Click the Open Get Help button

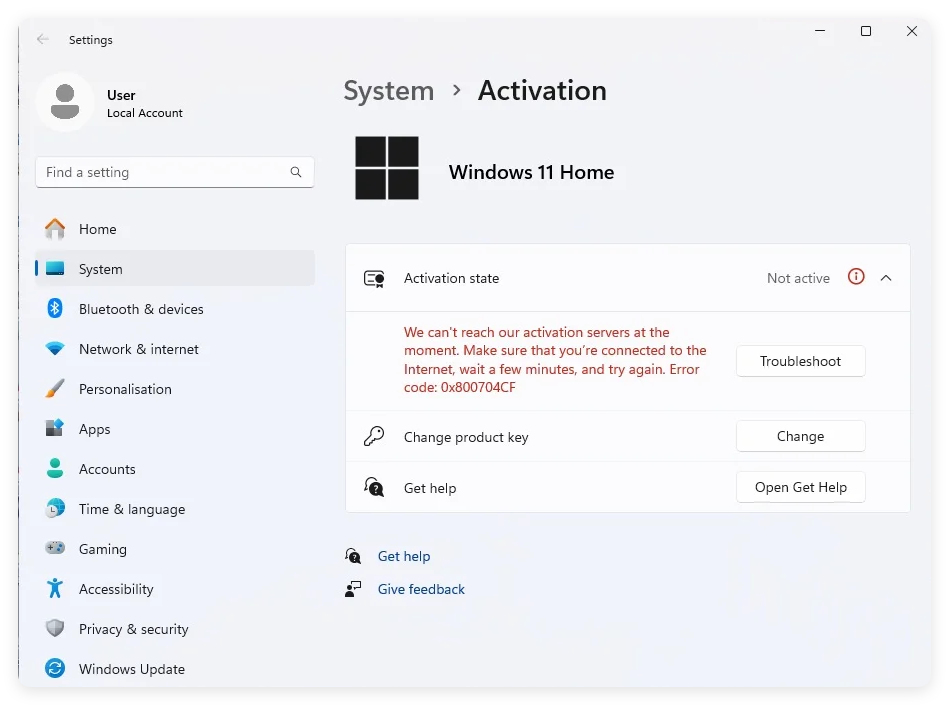[x=800, y=487]
